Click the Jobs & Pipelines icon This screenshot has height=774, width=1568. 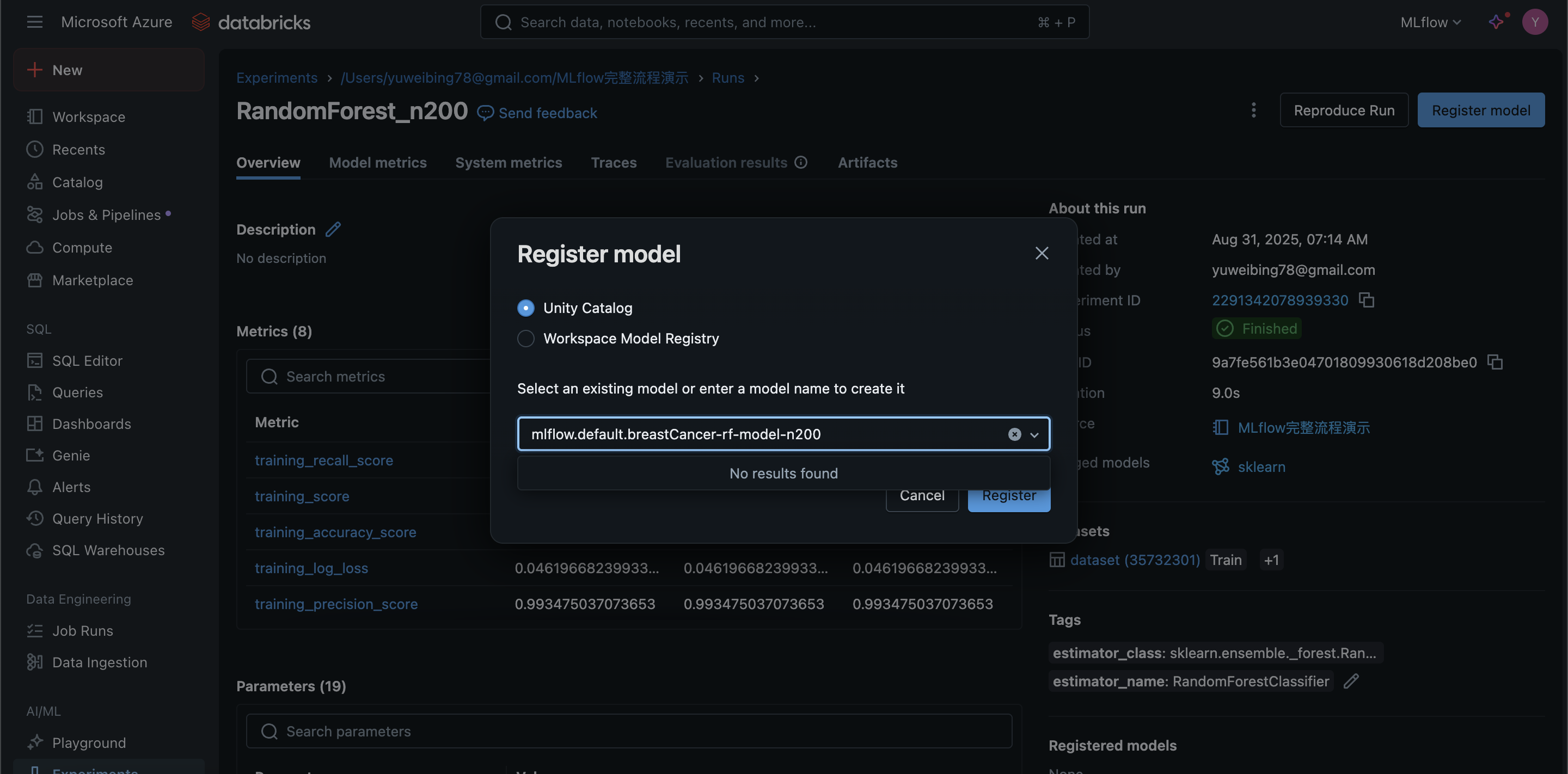(x=35, y=215)
